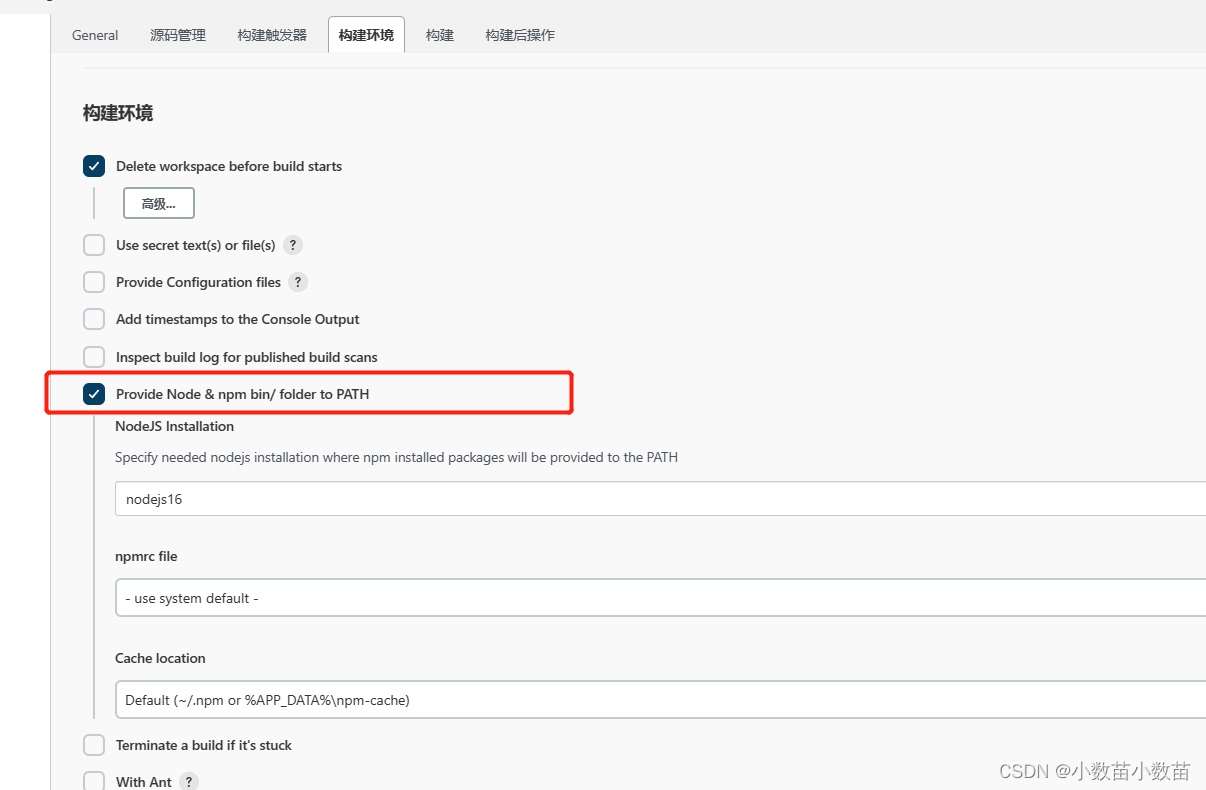Enable Inspect build log for published build scans
The image size is (1206, 790).
pos(93,357)
